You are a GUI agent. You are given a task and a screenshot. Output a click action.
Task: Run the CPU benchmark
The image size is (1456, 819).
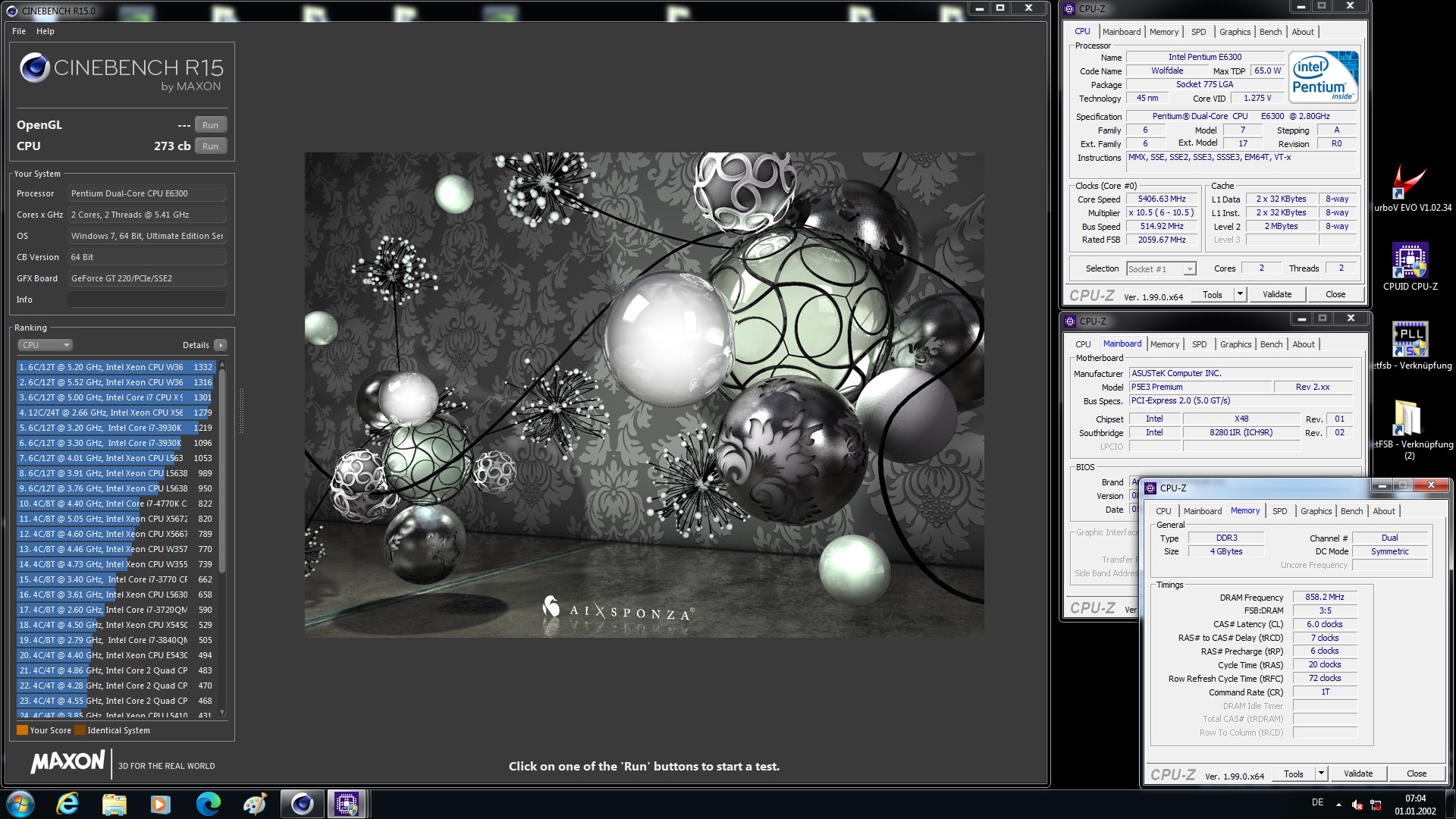211,146
